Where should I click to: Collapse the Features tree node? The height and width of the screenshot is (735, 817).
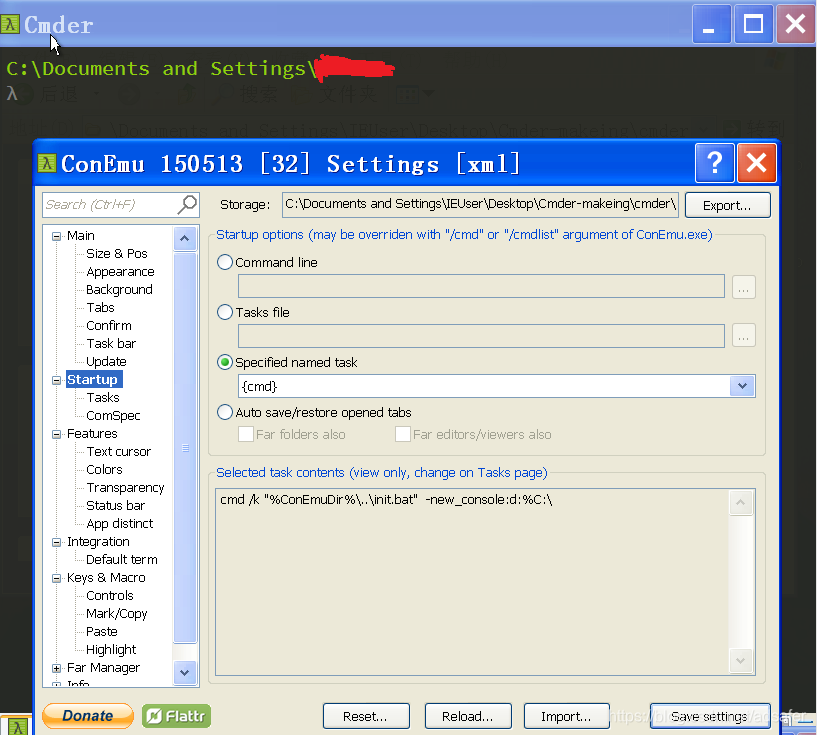(56, 434)
